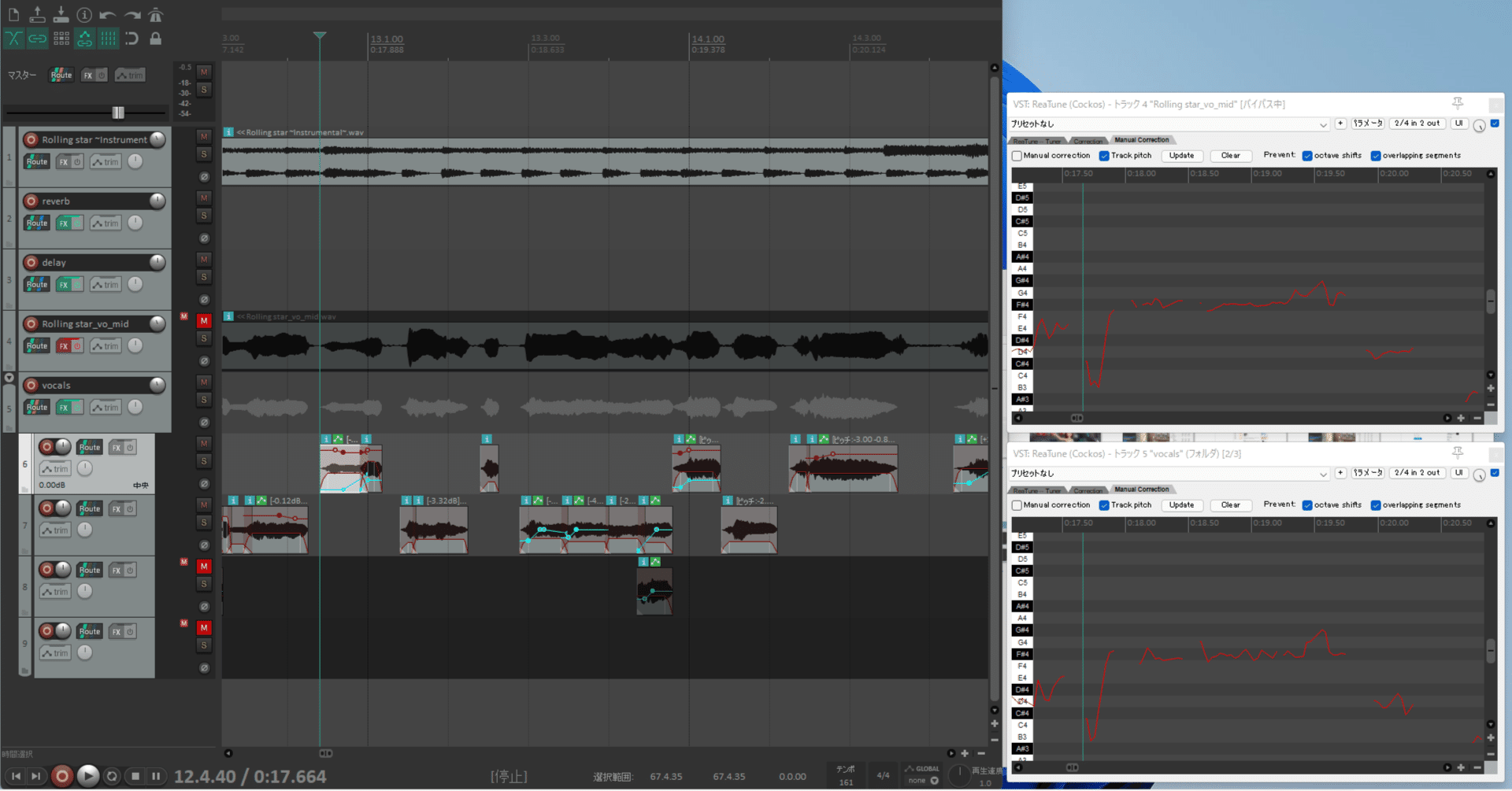Screen dimensions: 1512x791
Task: Open the preset dropdown in vocals ReaTune
Action: (x=1169, y=474)
